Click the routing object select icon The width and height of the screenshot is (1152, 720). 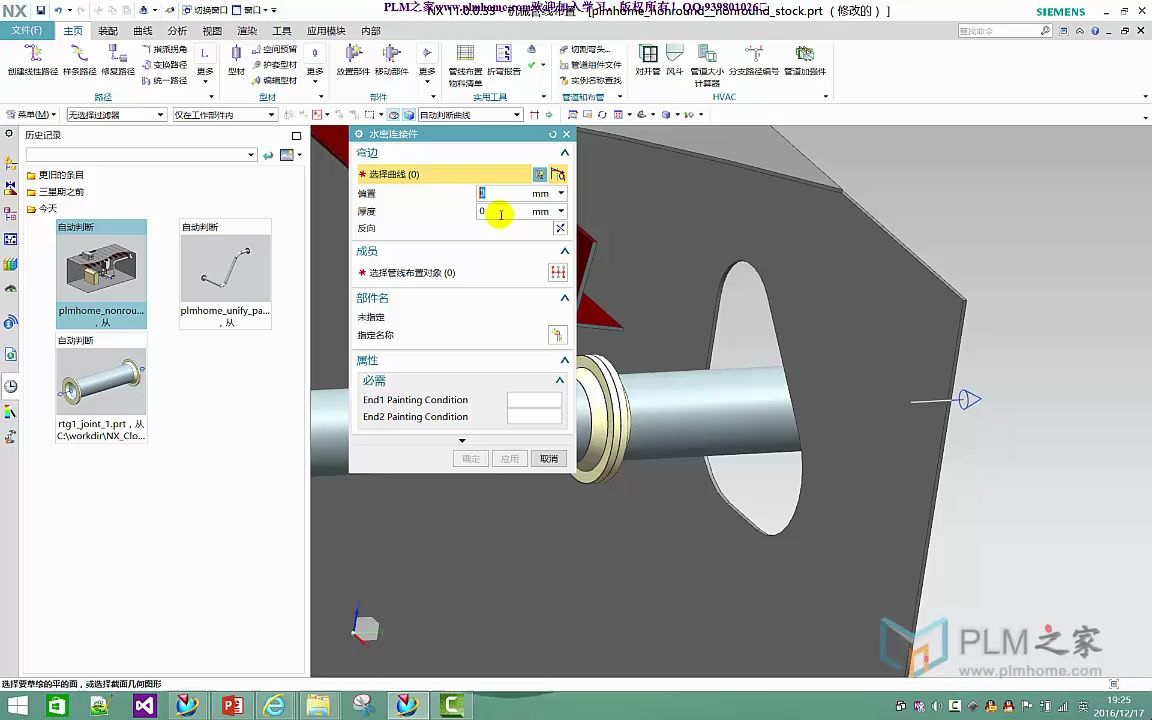tap(558, 273)
